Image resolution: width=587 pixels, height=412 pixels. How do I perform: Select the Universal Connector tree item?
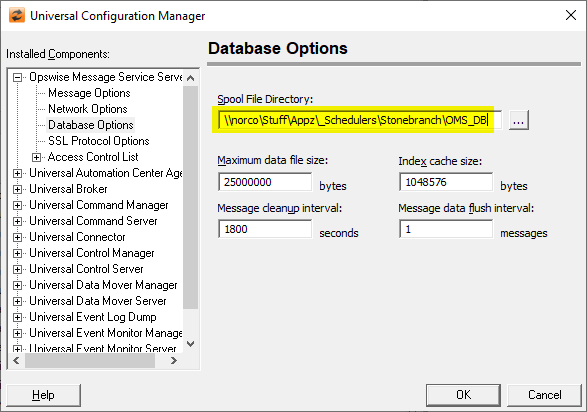point(77,237)
